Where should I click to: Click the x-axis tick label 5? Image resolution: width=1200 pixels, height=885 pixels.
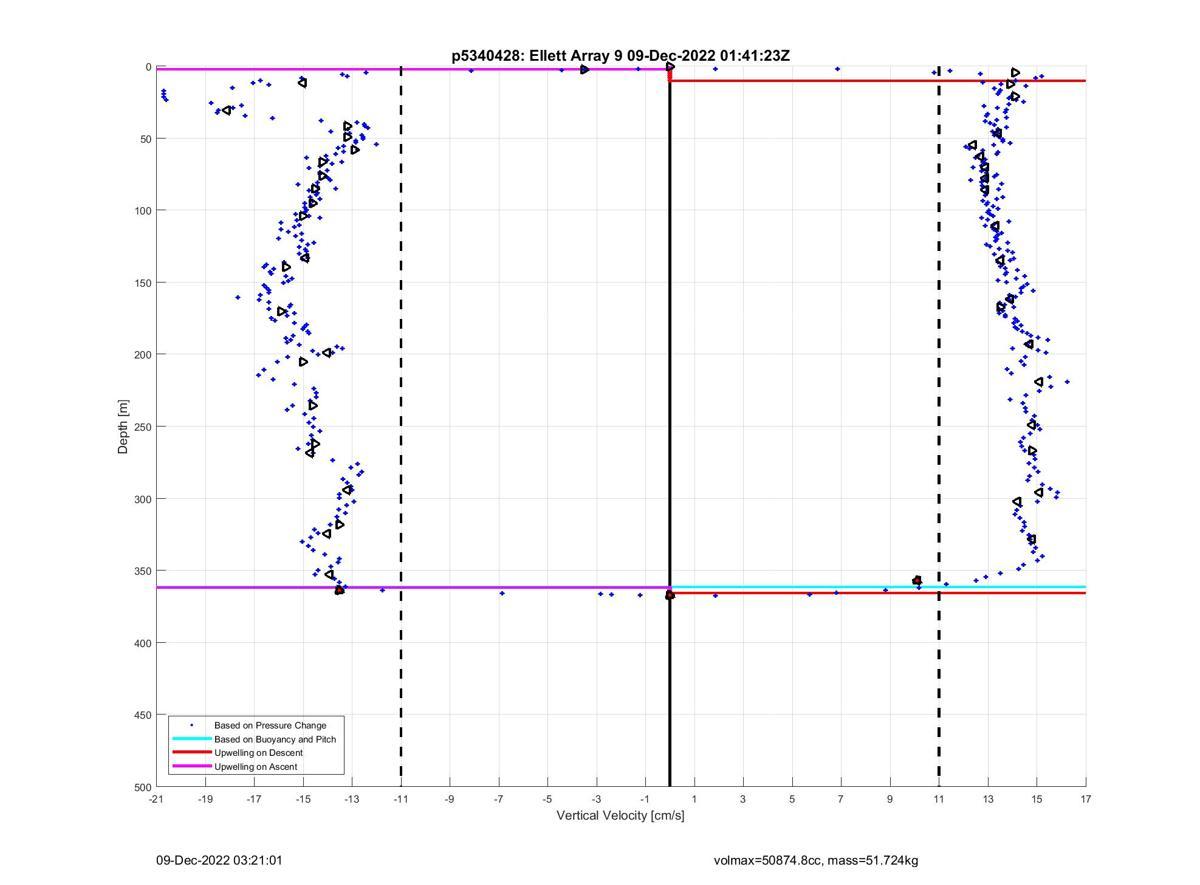coord(792,799)
